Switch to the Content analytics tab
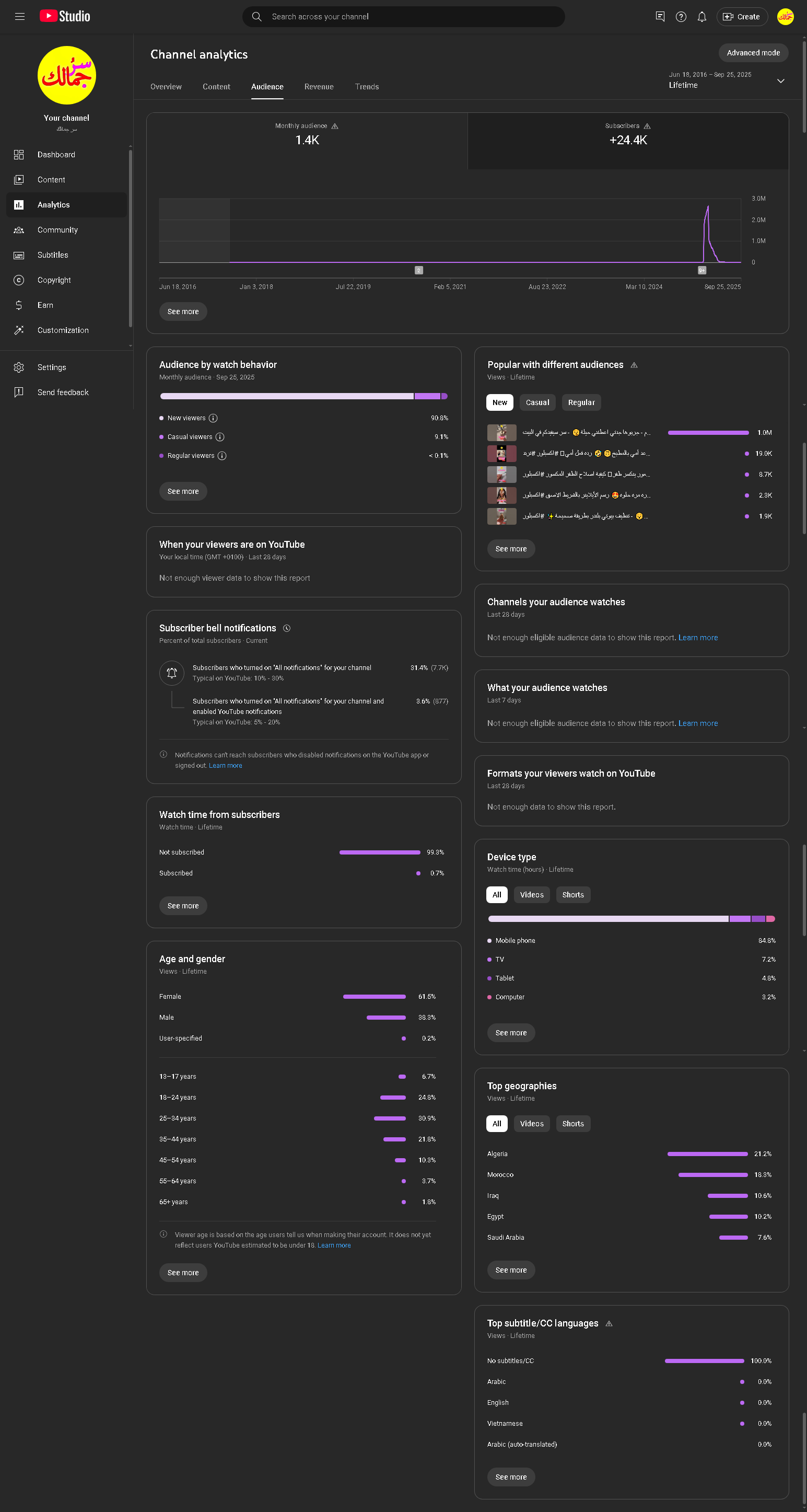 click(216, 87)
